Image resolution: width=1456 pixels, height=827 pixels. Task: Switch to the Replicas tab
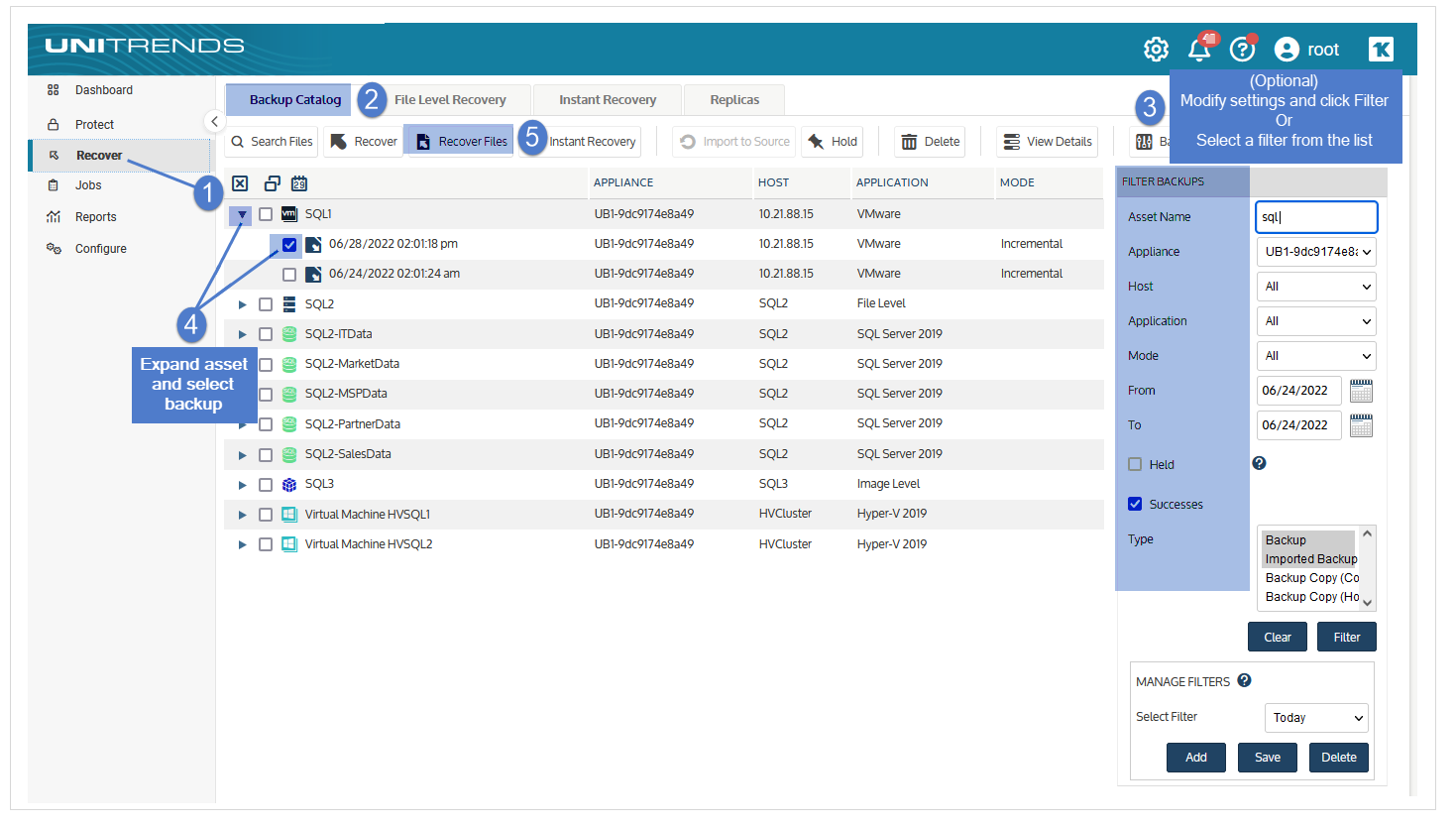734,100
